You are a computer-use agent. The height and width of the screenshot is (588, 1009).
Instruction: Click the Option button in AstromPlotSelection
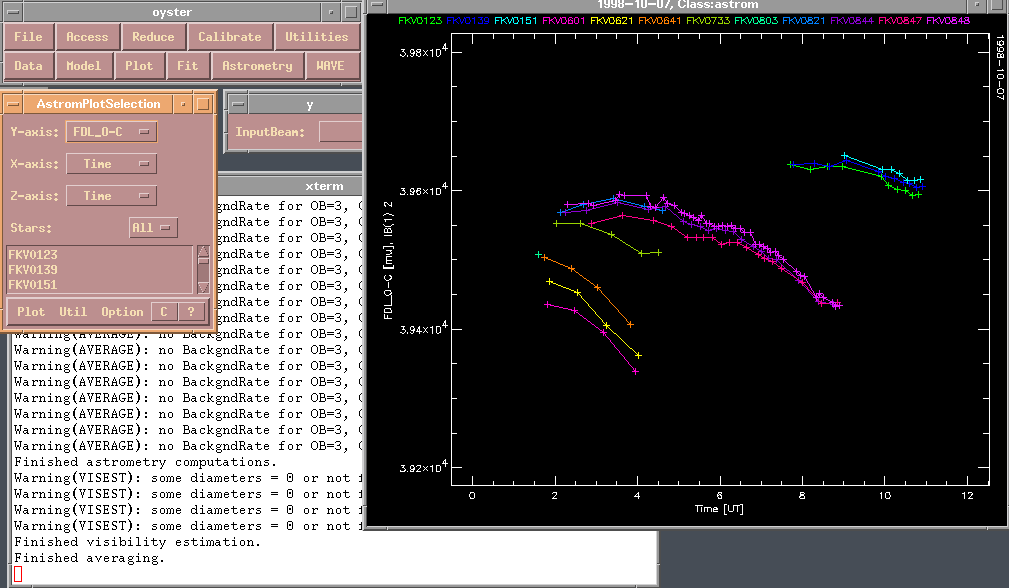point(122,312)
